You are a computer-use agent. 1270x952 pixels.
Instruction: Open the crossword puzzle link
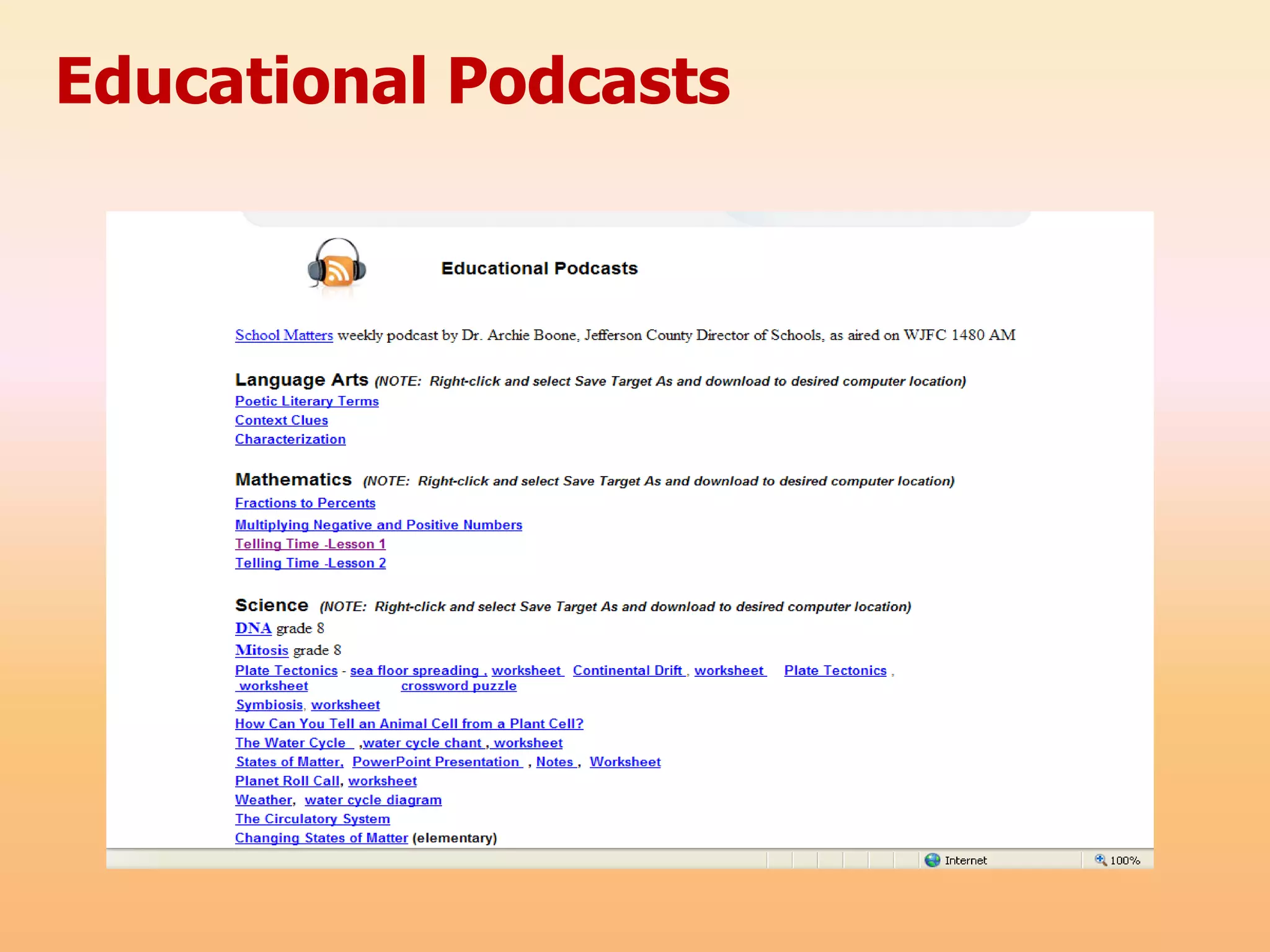click(x=459, y=686)
